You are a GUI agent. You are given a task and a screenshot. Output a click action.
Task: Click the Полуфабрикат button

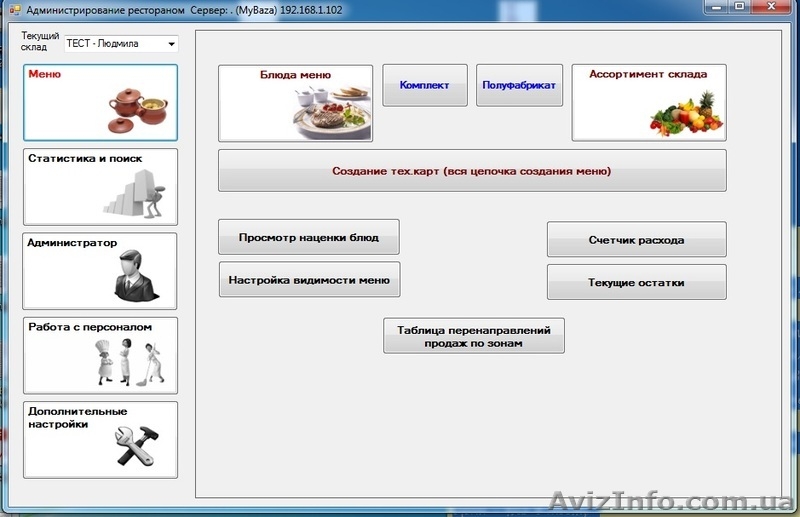[x=519, y=85]
